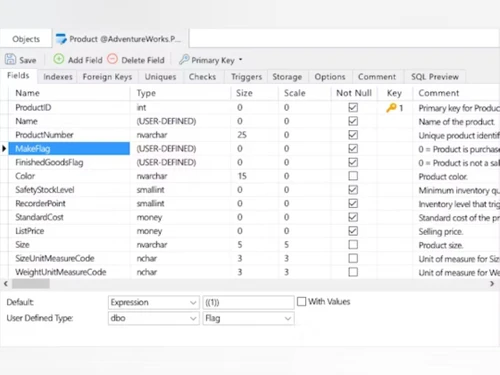
Task: Open the Fields tab
Action: pyautogui.click(x=18, y=76)
